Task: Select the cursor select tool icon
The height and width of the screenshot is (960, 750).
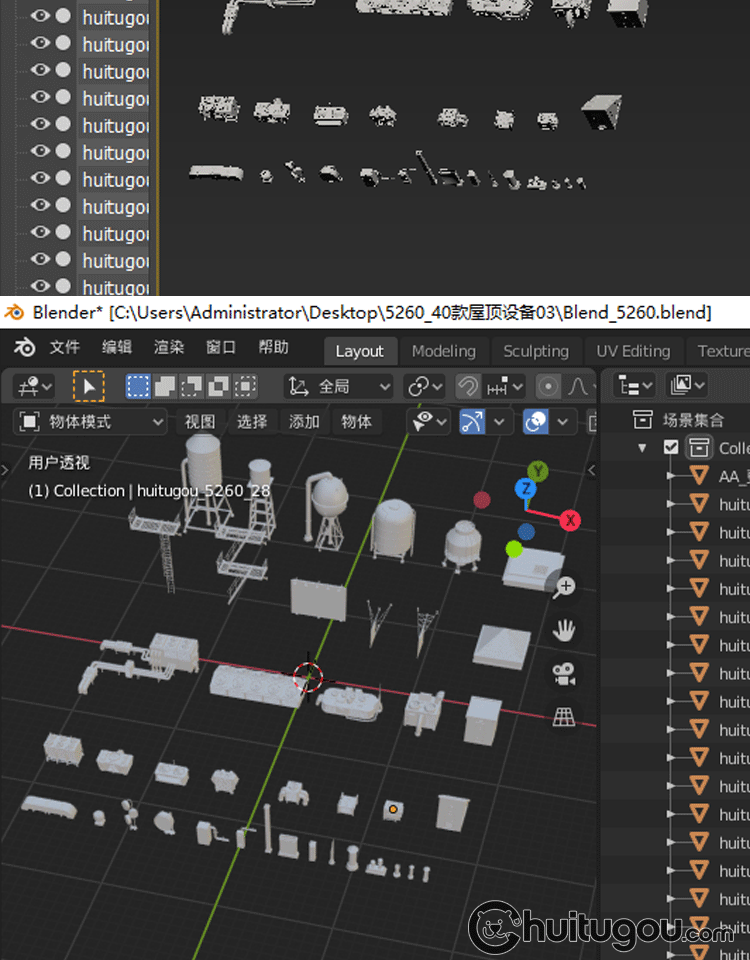Action: point(89,387)
